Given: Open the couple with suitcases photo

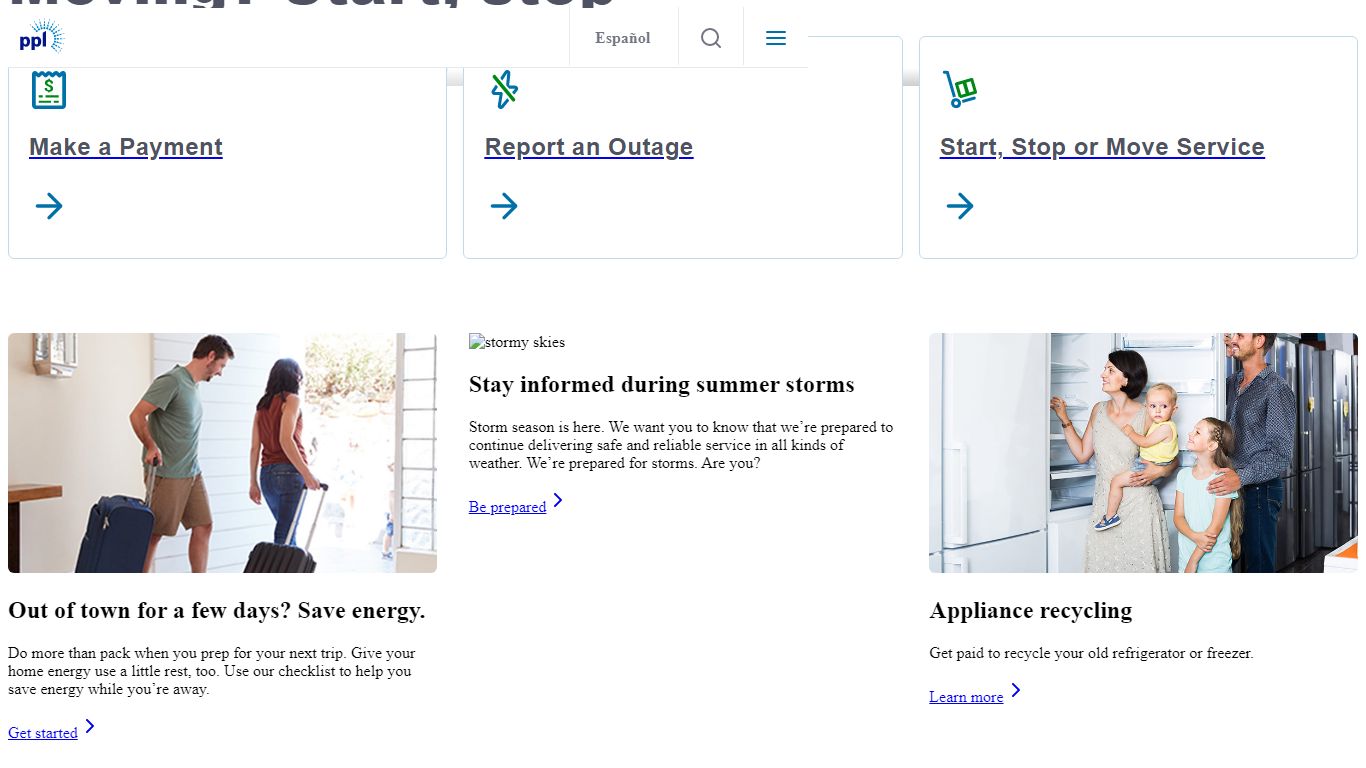Looking at the screenshot, I should click(222, 453).
